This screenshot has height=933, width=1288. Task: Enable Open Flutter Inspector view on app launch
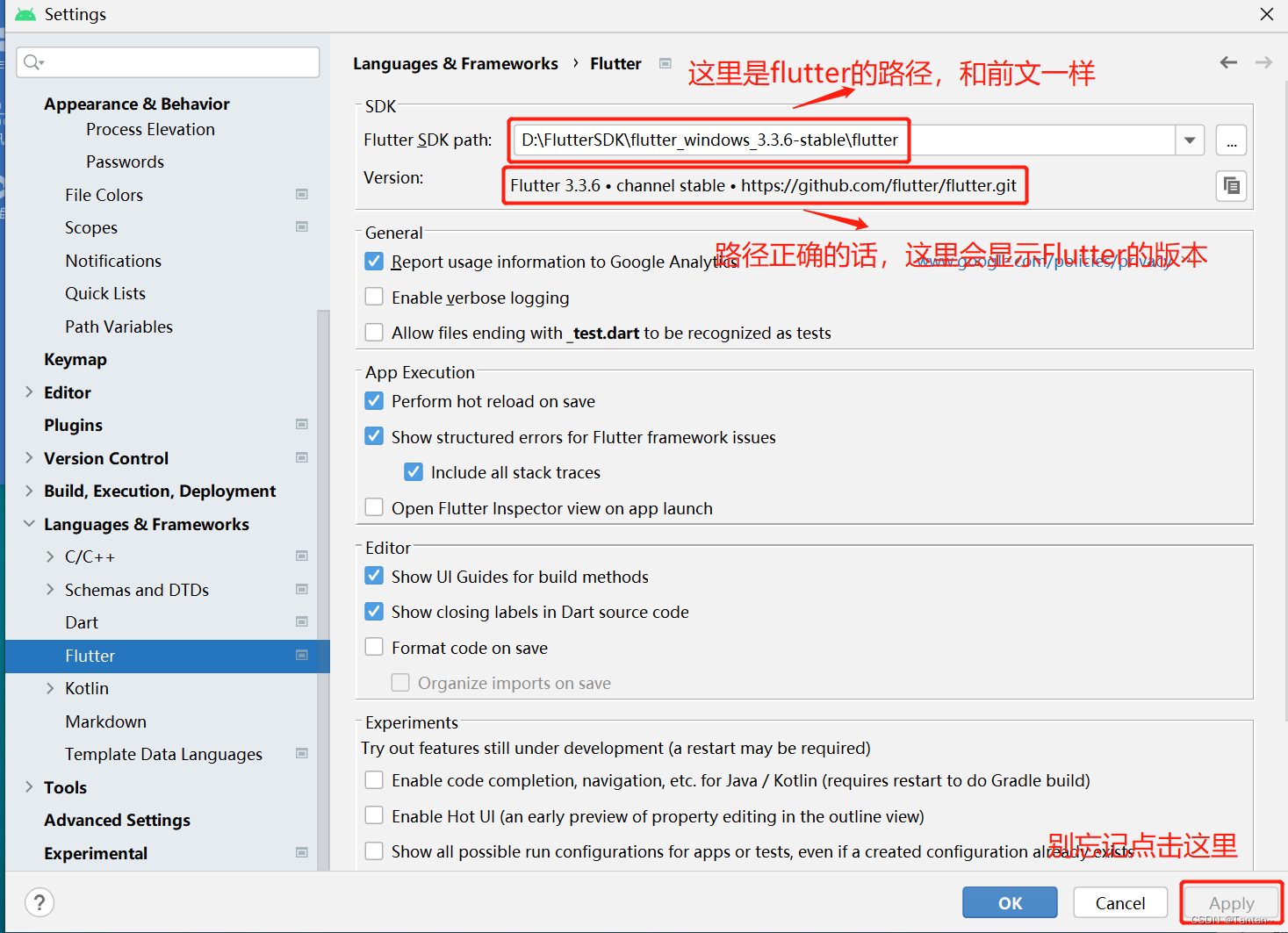(374, 507)
